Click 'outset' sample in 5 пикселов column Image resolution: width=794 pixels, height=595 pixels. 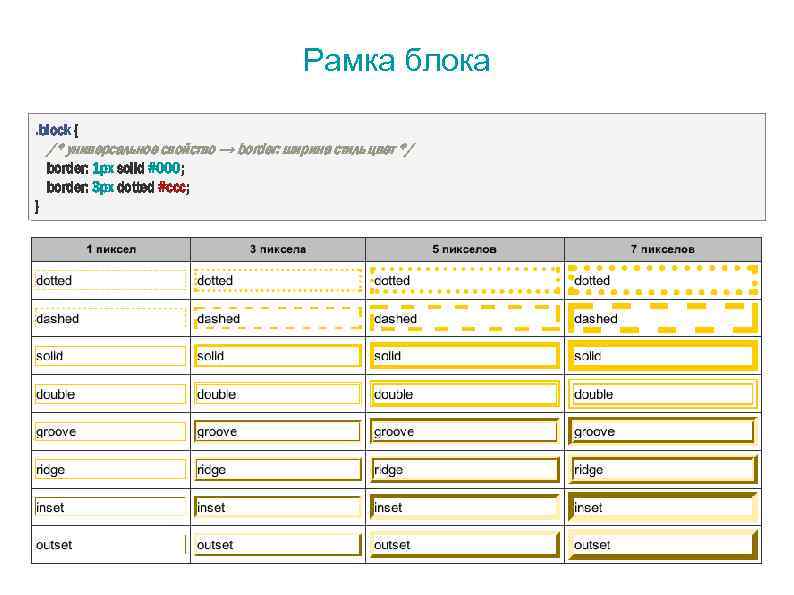tap(465, 545)
